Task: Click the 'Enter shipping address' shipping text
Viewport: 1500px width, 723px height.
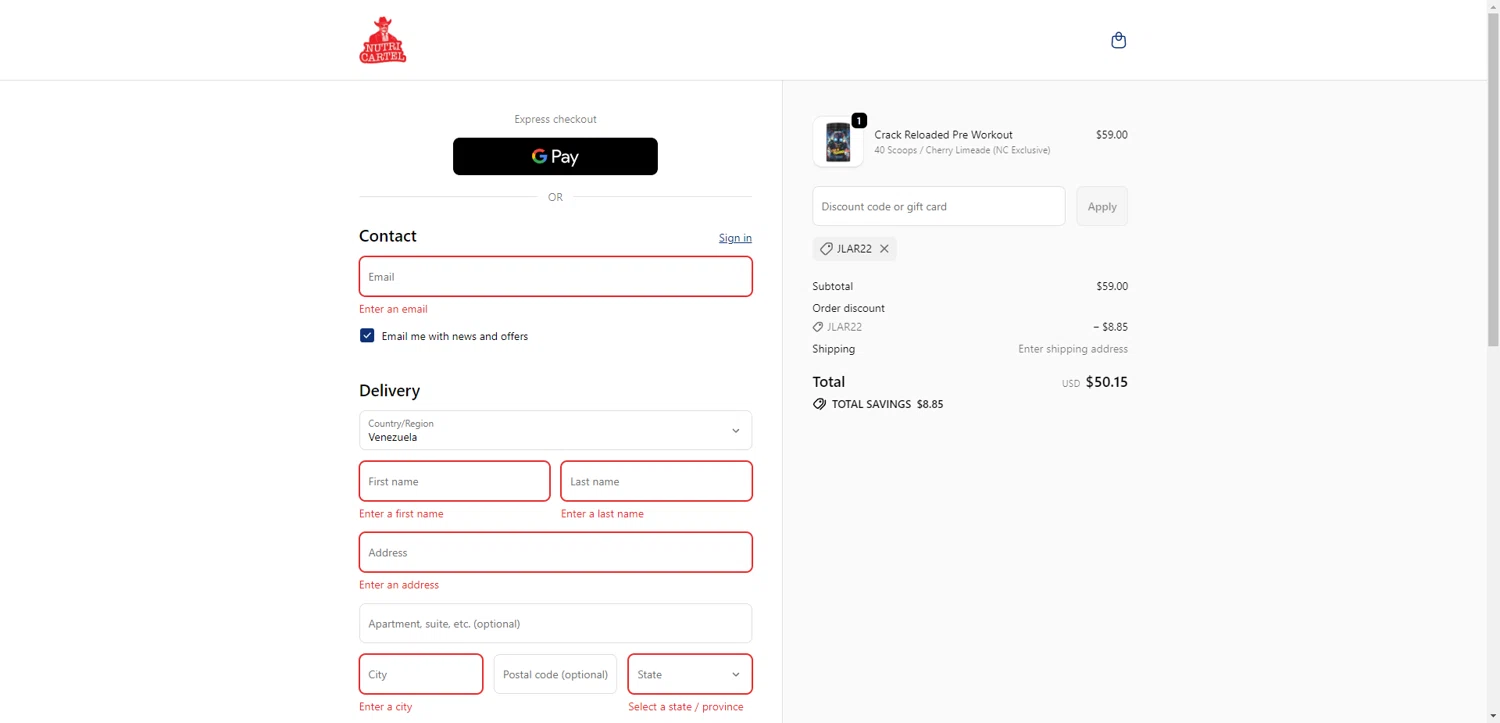Action: [1073, 349]
